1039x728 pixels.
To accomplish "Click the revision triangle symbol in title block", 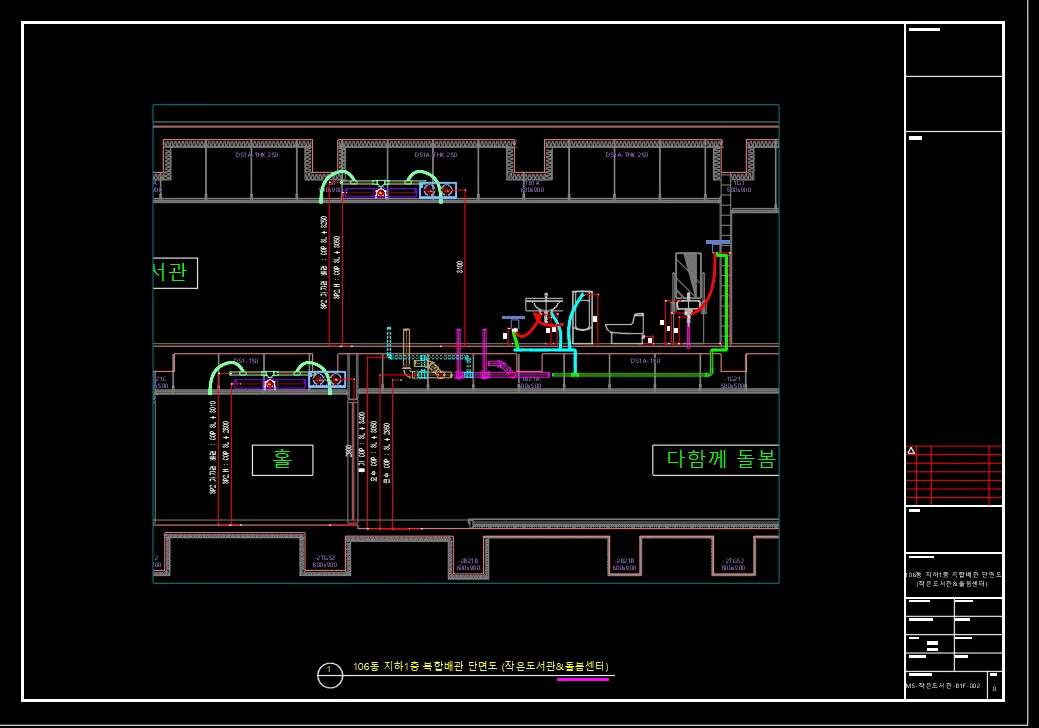I will click(911, 451).
